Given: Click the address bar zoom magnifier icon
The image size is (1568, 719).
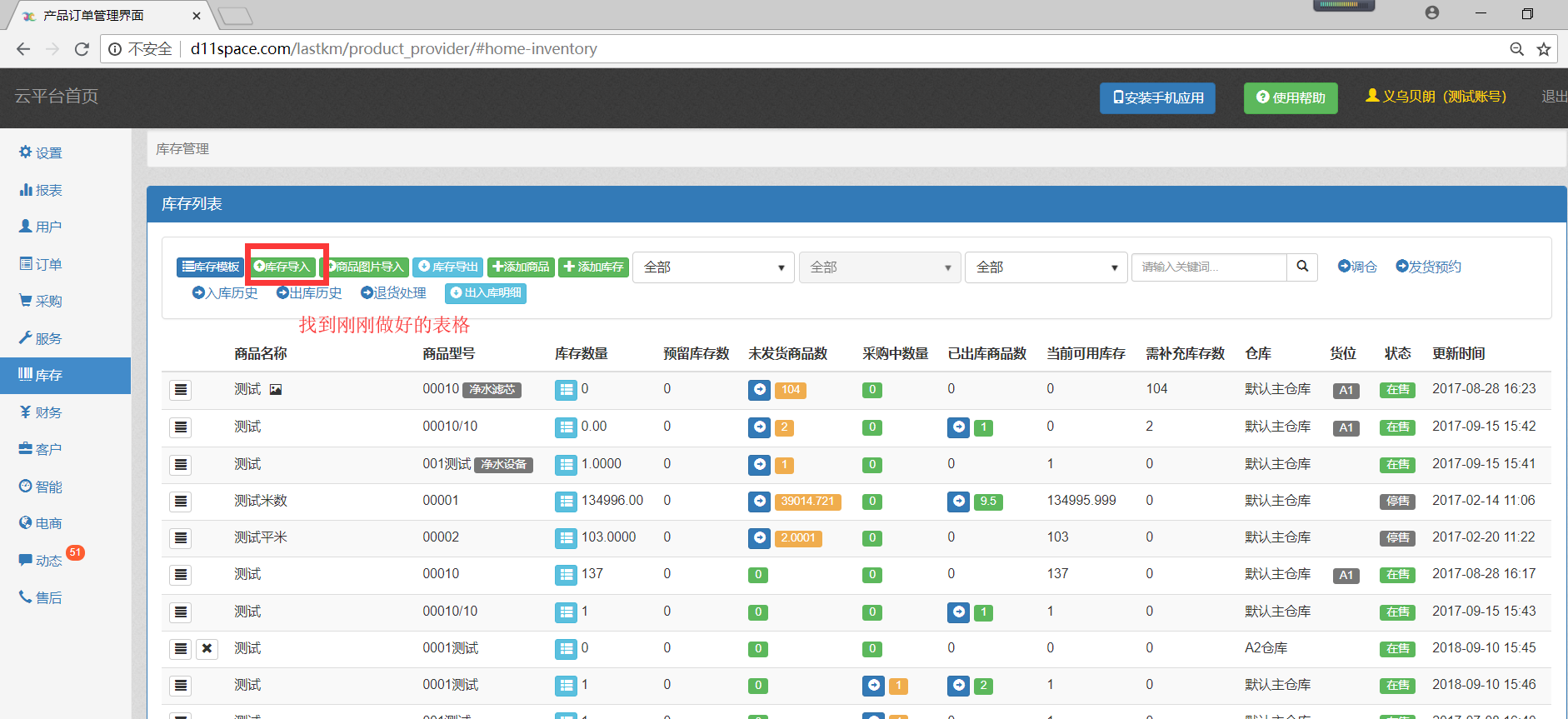Looking at the screenshot, I should point(1517,49).
